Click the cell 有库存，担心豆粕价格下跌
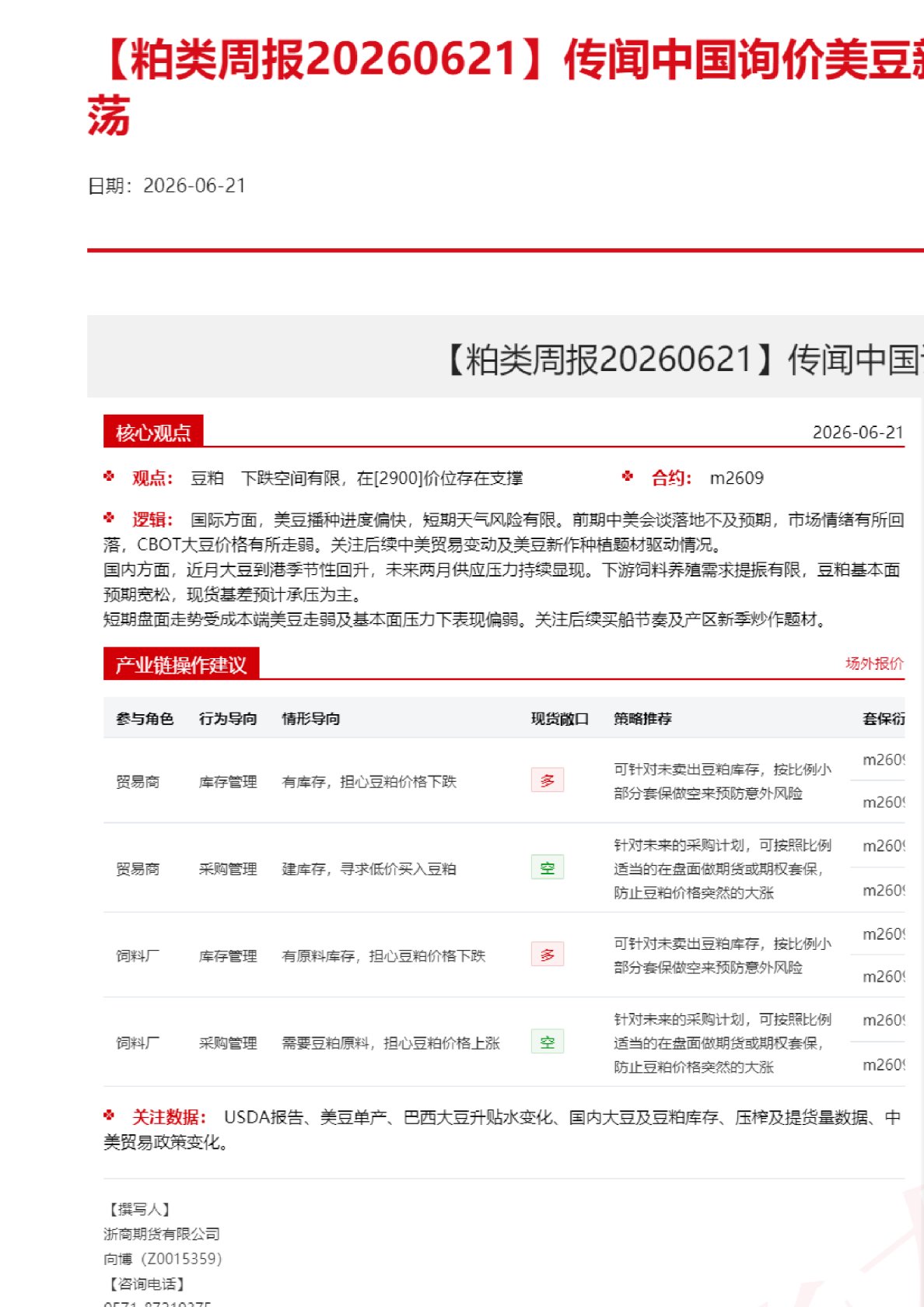Image resolution: width=924 pixels, height=1307 pixels. (369, 782)
